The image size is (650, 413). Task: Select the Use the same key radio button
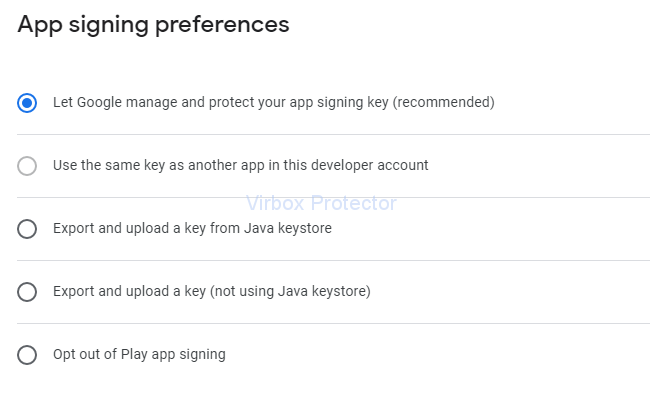27,165
